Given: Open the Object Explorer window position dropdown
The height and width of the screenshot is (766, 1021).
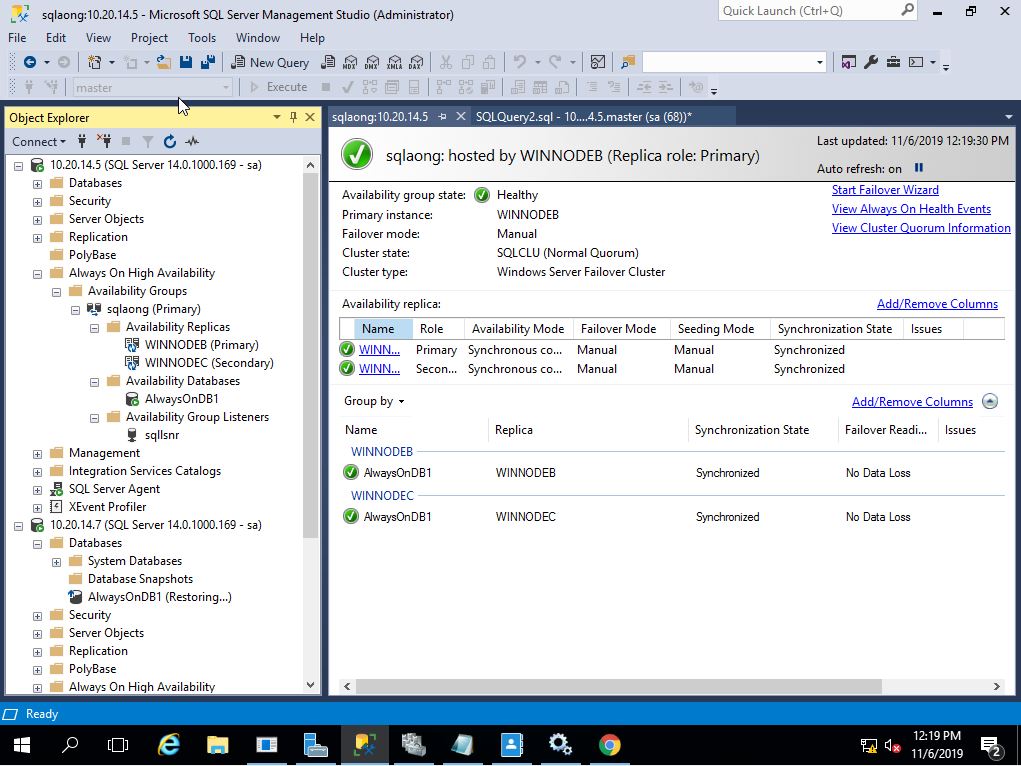Looking at the screenshot, I should click(x=277, y=117).
